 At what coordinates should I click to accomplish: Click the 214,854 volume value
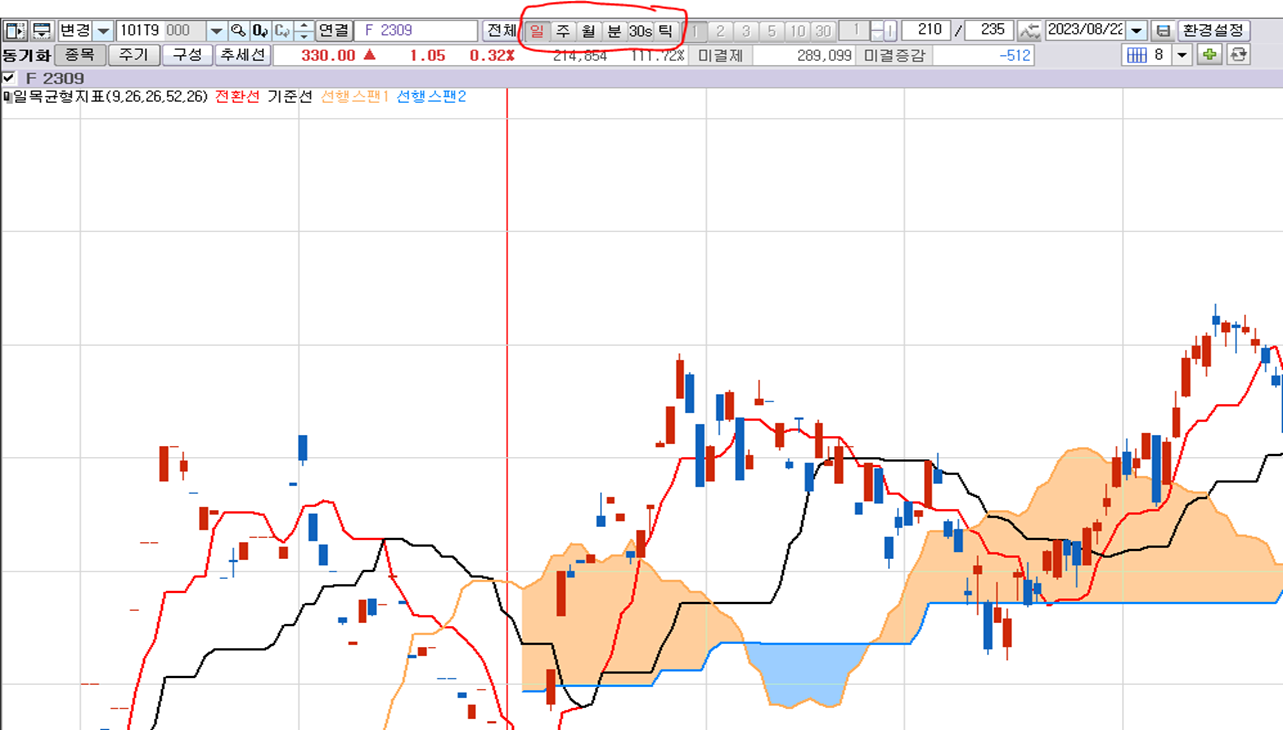[x=580, y=56]
